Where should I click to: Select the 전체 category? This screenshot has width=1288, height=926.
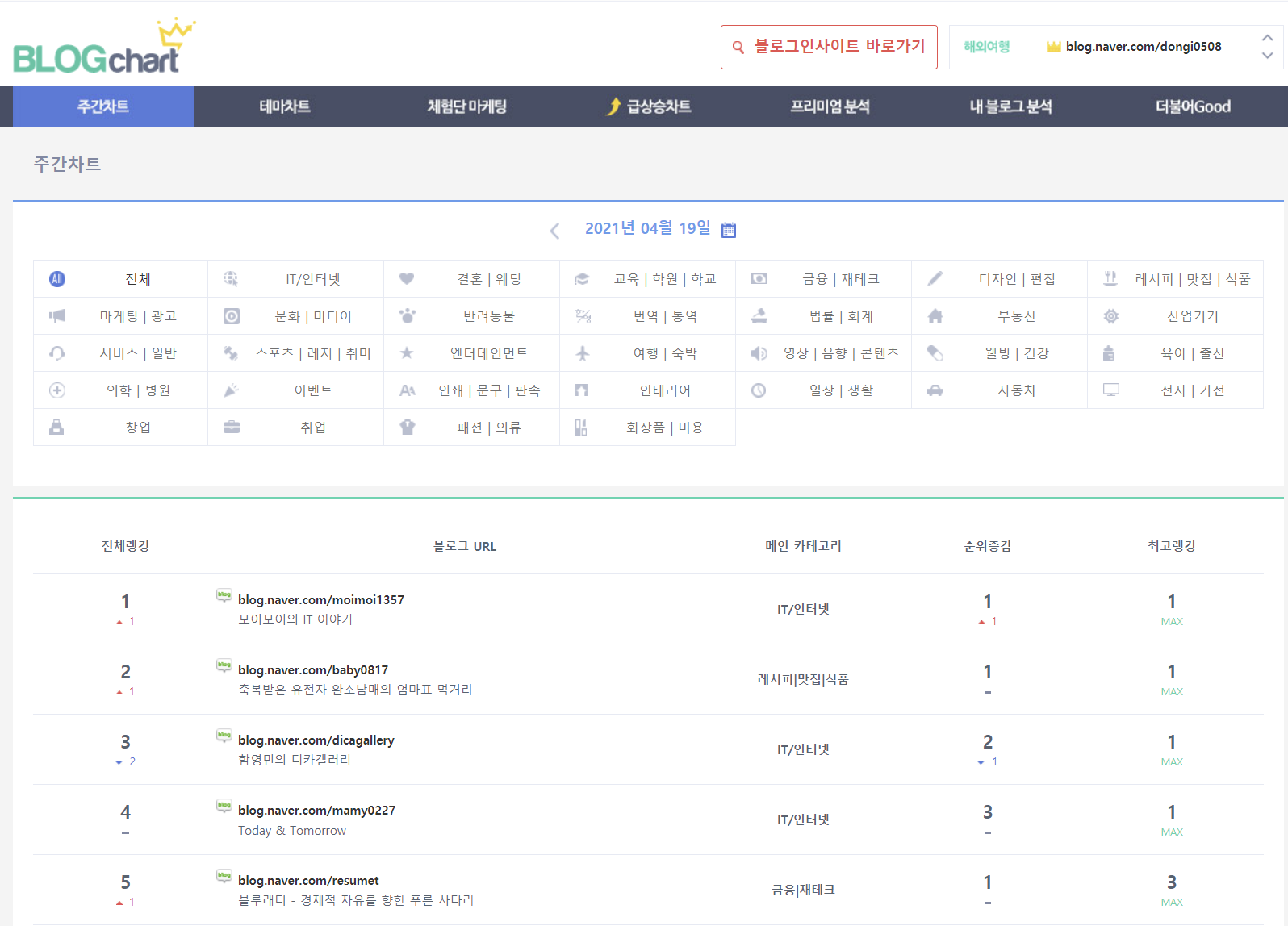pos(138,279)
